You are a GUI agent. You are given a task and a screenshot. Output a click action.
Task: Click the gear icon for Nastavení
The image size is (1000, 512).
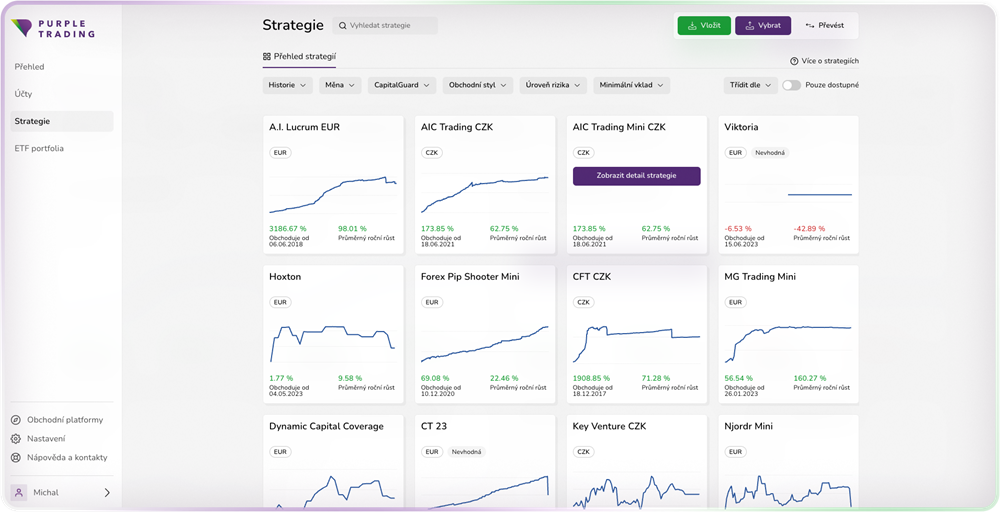tap(16, 439)
